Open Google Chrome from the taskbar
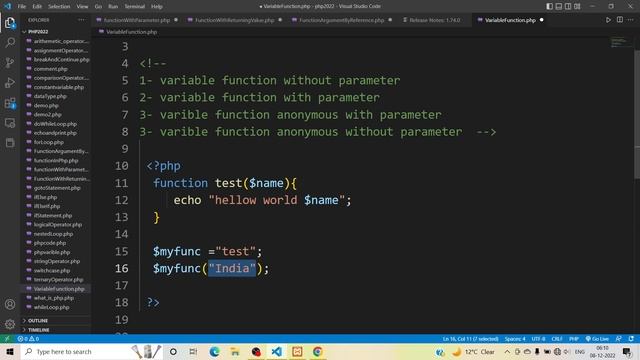 318,351
